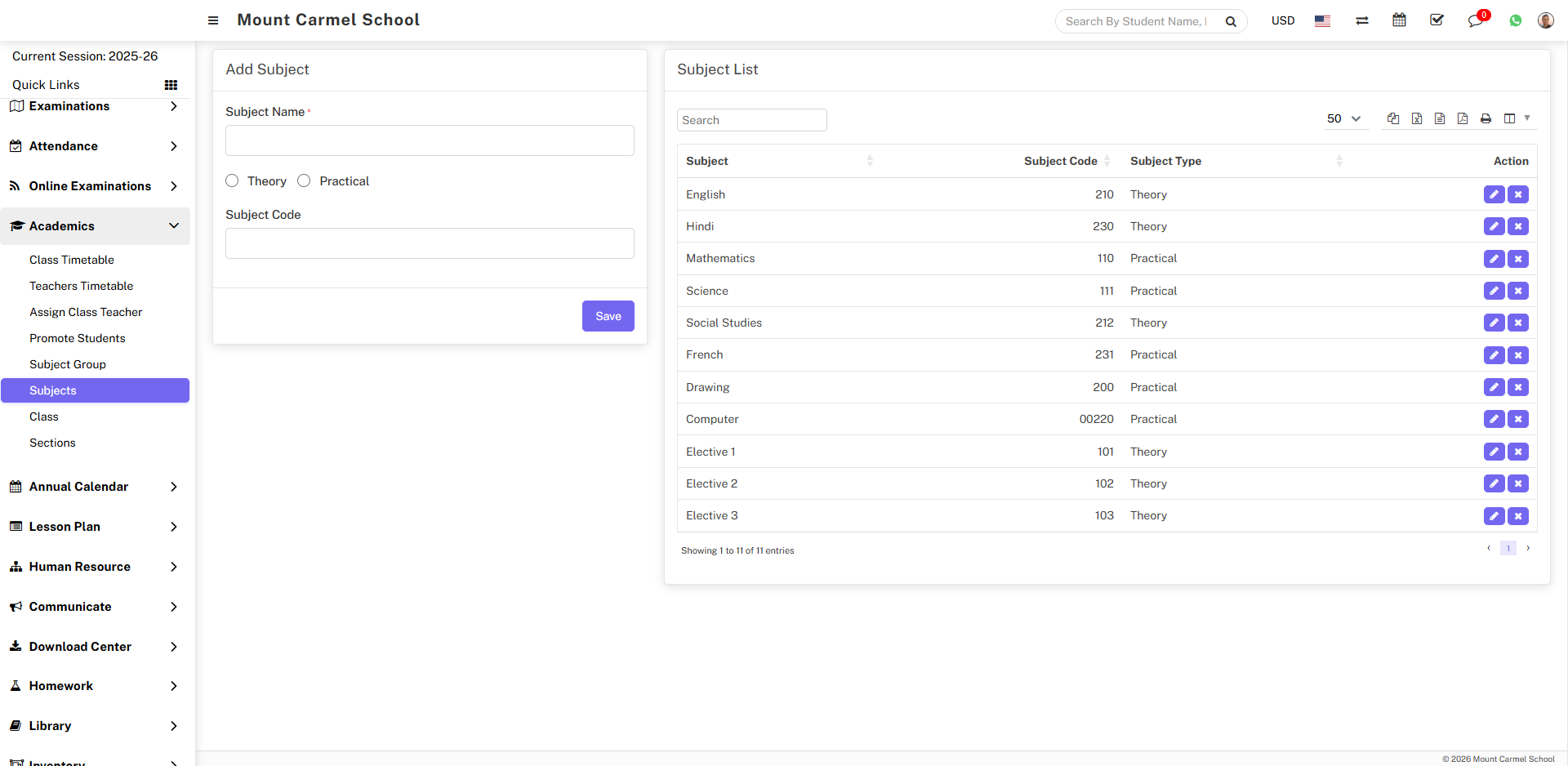Click the edit pencil for Mathematics
Viewport: 1568px width, 766px height.
coord(1494,259)
